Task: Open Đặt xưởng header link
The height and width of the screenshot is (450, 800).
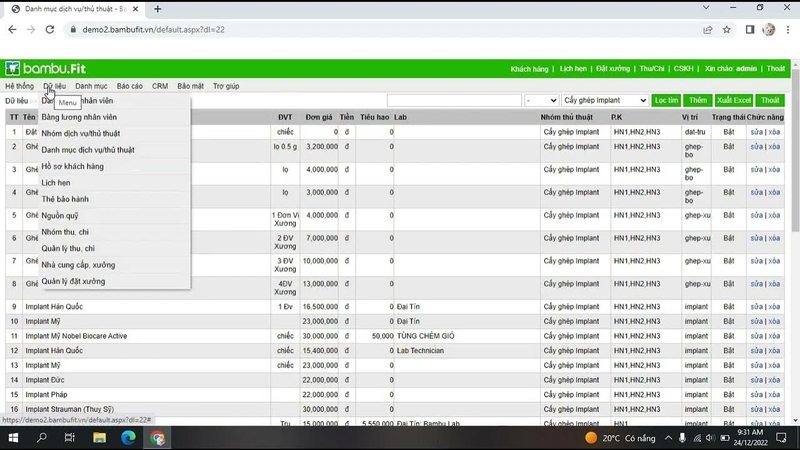Action: (x=613, y=68)
